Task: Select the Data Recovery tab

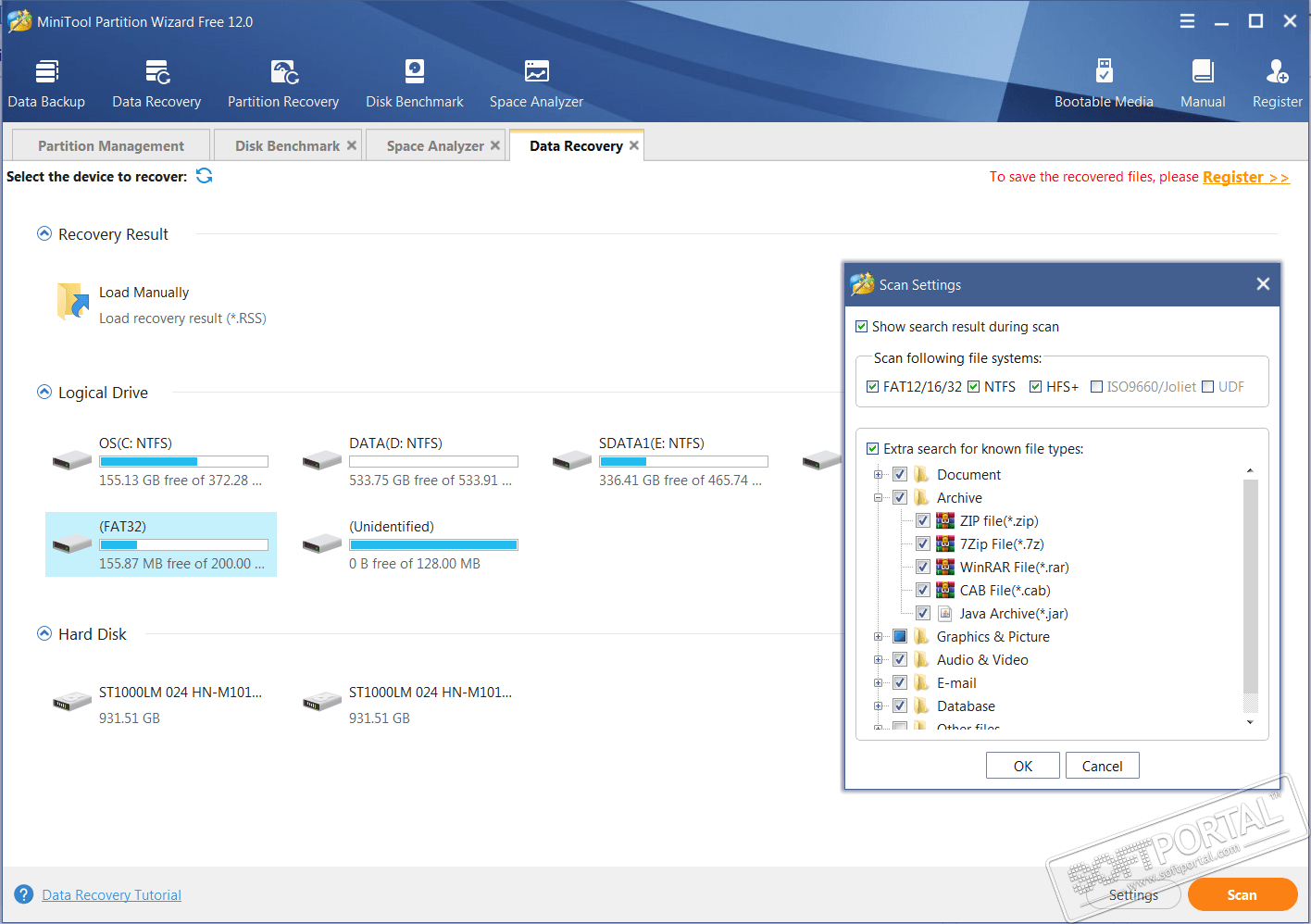Action: [576, 145]
